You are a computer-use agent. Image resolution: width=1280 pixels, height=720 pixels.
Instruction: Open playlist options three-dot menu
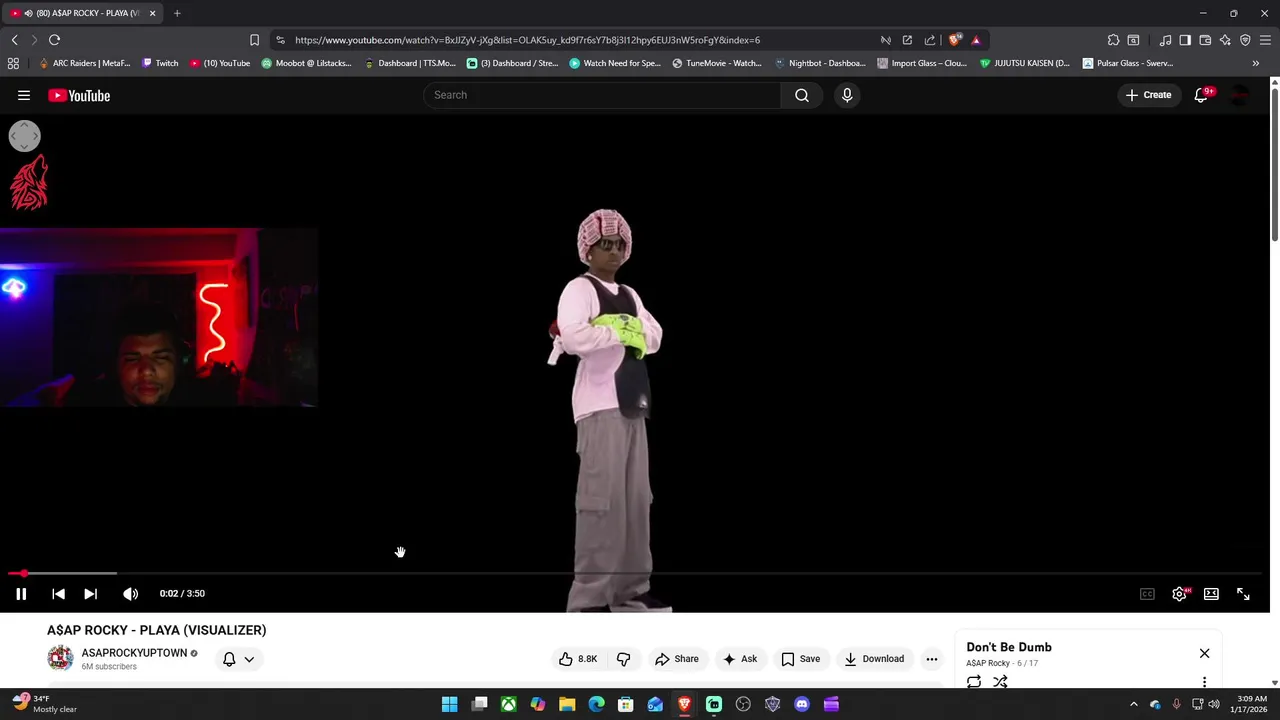[x=1204, y=682]
